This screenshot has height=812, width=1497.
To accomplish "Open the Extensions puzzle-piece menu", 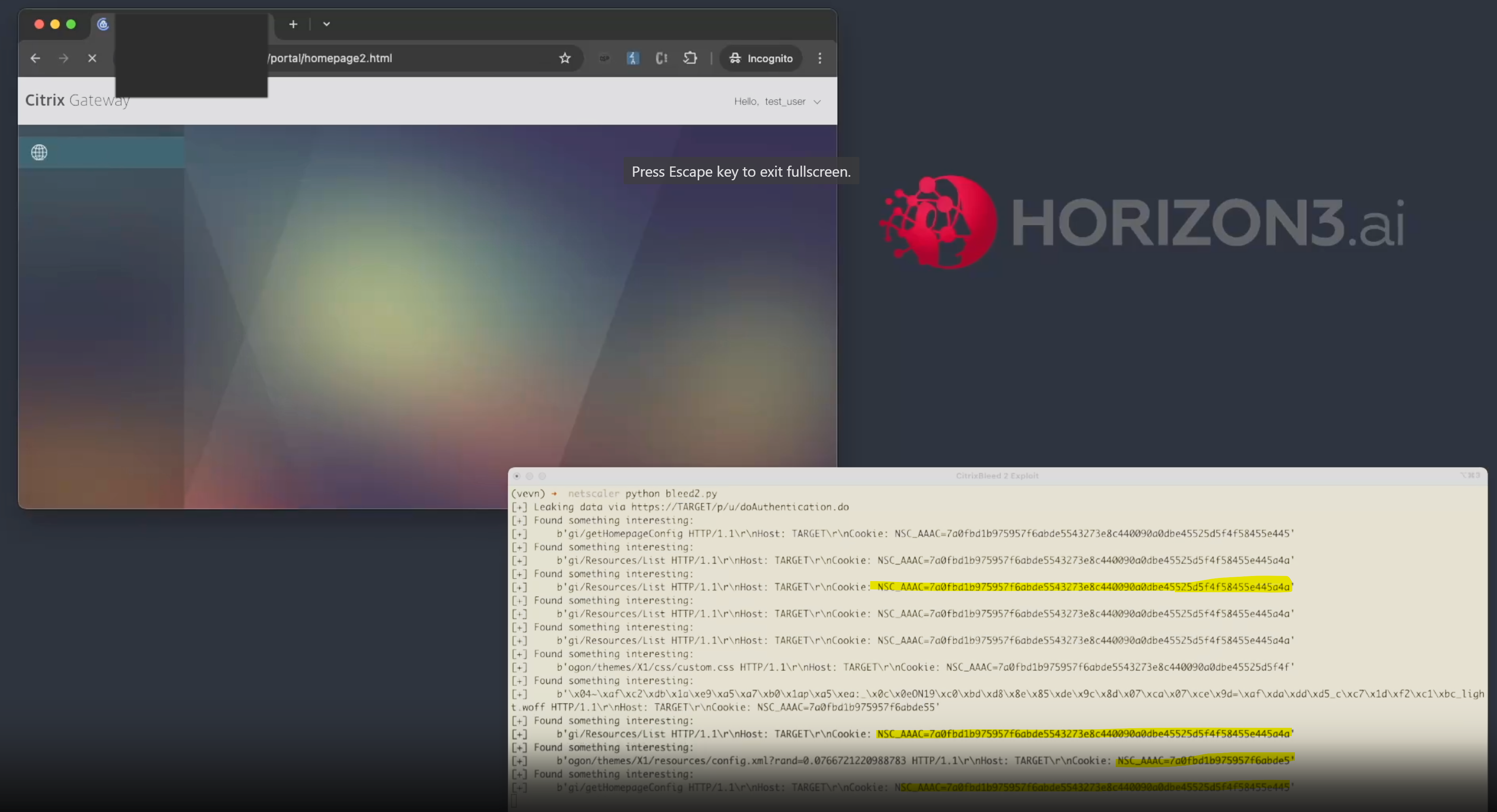I will (x=690, y=58).
